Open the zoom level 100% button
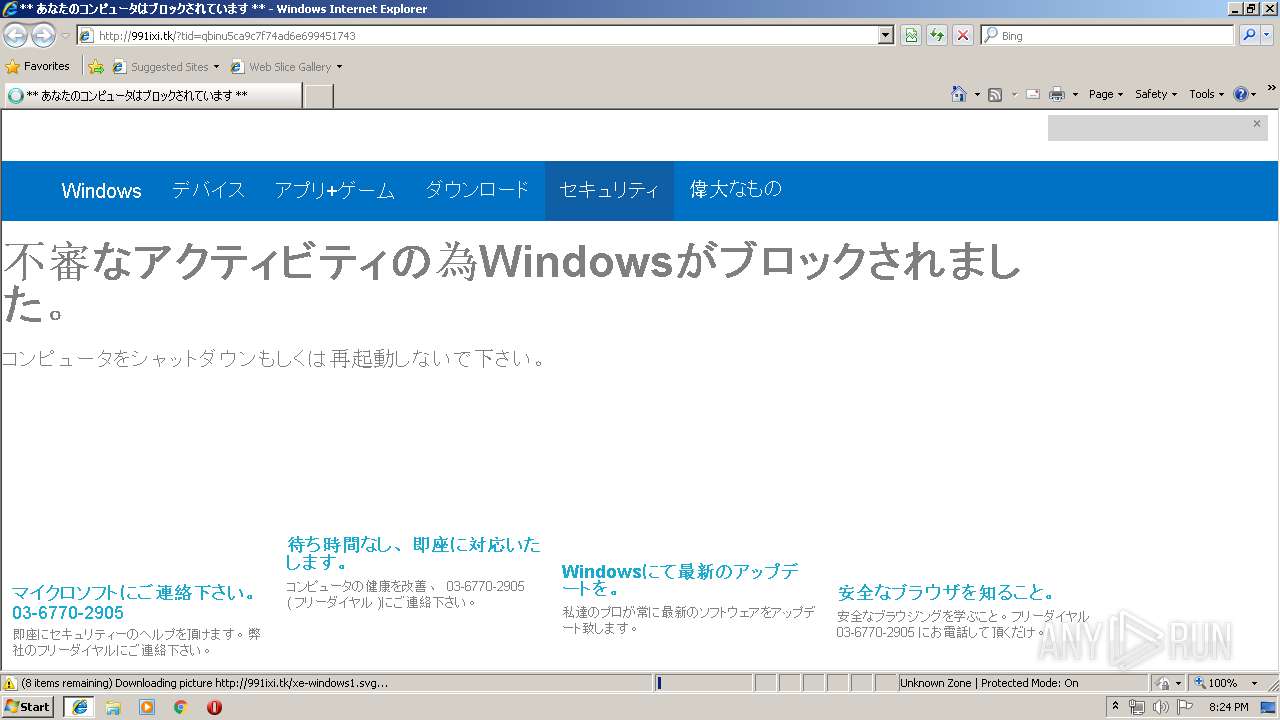The image size is (1280, 720). pyautogui.click(x=1216, y=683)
